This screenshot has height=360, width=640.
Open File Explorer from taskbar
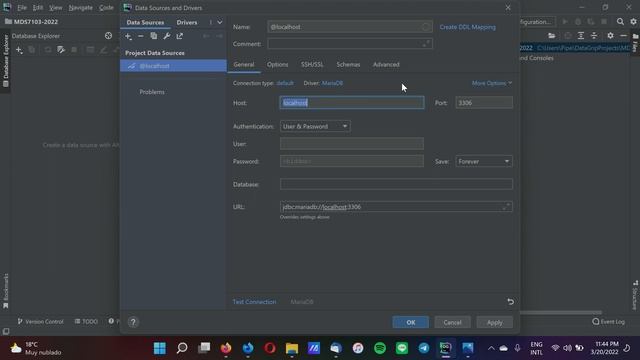point(292,348)
